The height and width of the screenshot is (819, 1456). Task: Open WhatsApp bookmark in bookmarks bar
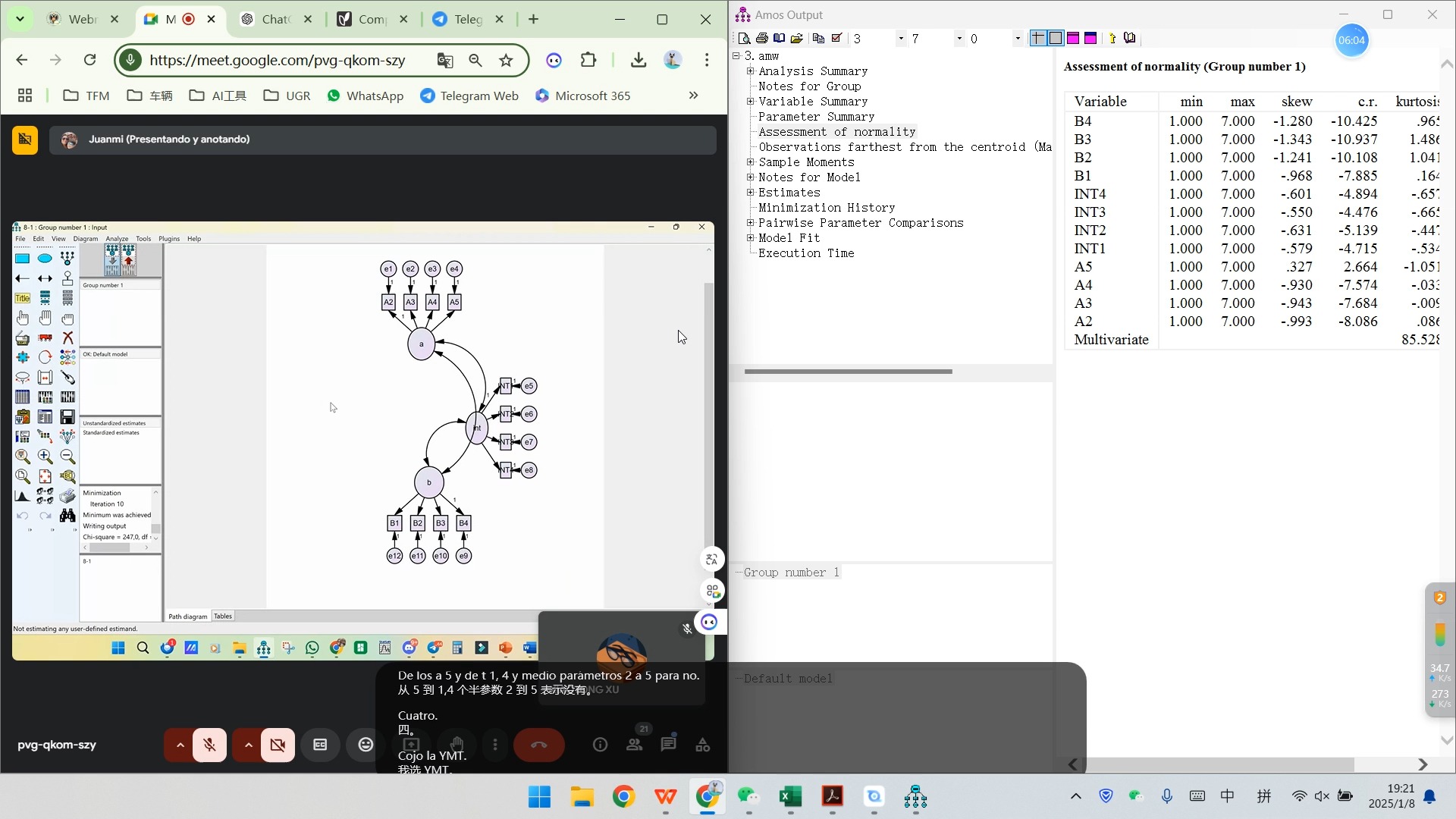click(366, 96)
